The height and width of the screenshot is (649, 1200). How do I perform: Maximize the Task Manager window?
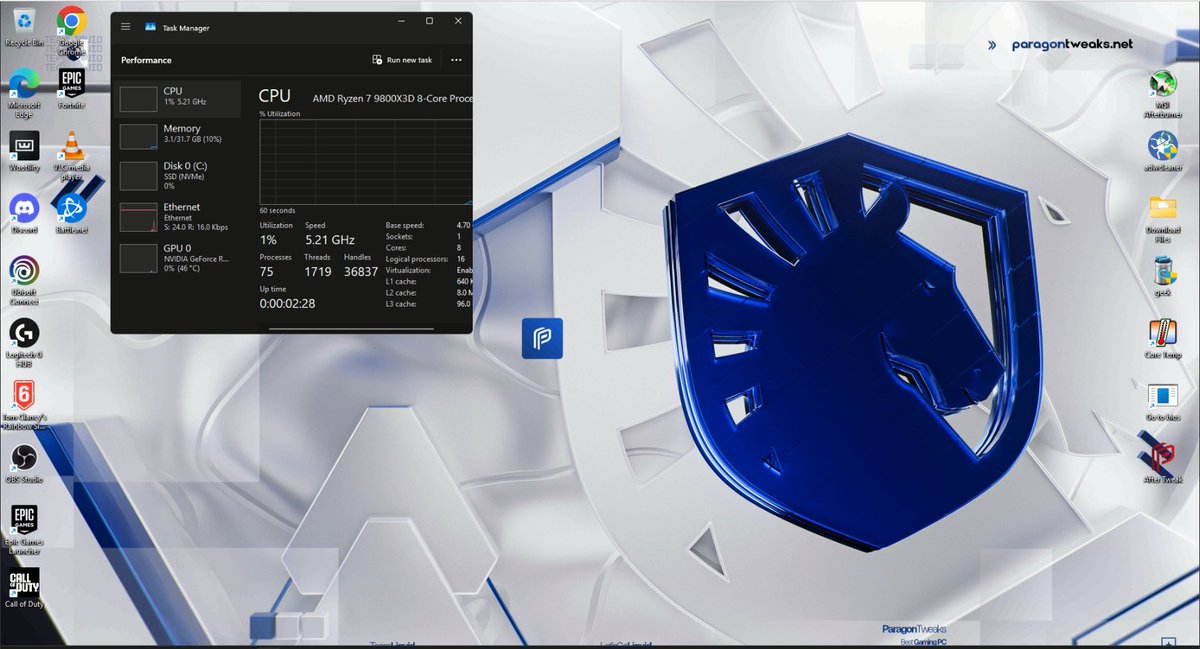(429, 20)
